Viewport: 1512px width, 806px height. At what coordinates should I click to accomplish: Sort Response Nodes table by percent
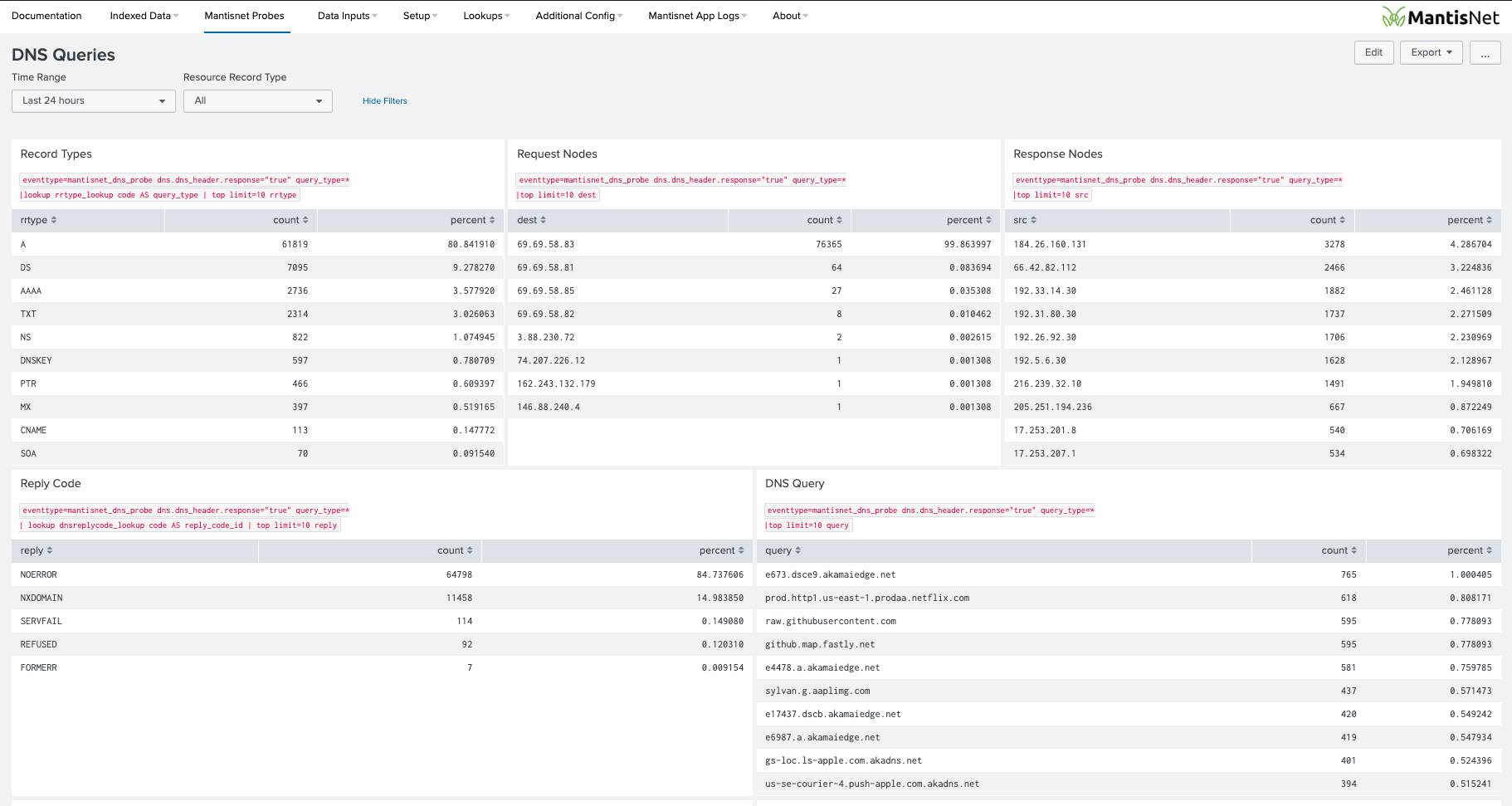click(1470, 220)
